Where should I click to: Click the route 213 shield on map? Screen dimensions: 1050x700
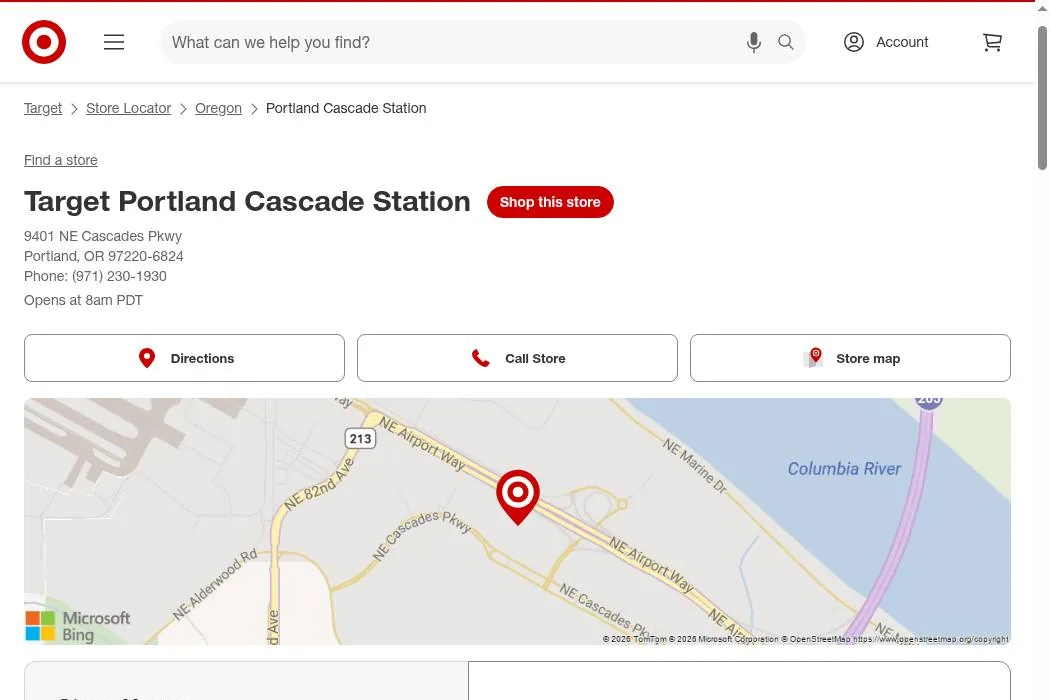360,439
